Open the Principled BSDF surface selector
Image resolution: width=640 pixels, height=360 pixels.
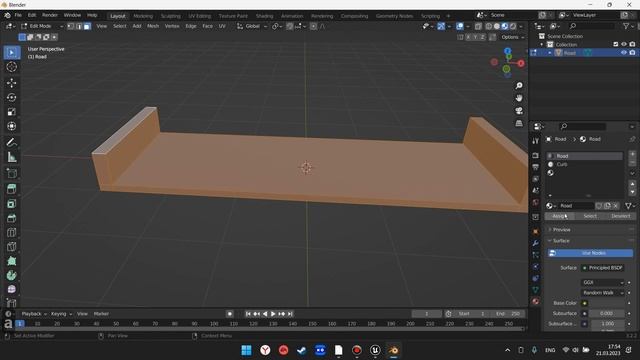[x=602, y=268]
